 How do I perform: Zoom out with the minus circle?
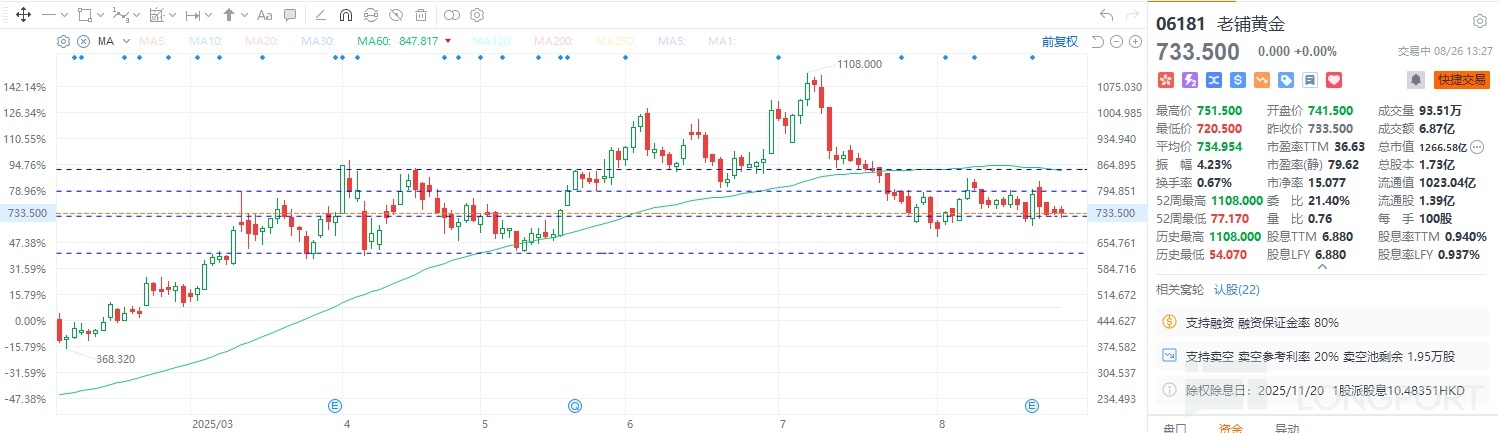[1116, 41]
